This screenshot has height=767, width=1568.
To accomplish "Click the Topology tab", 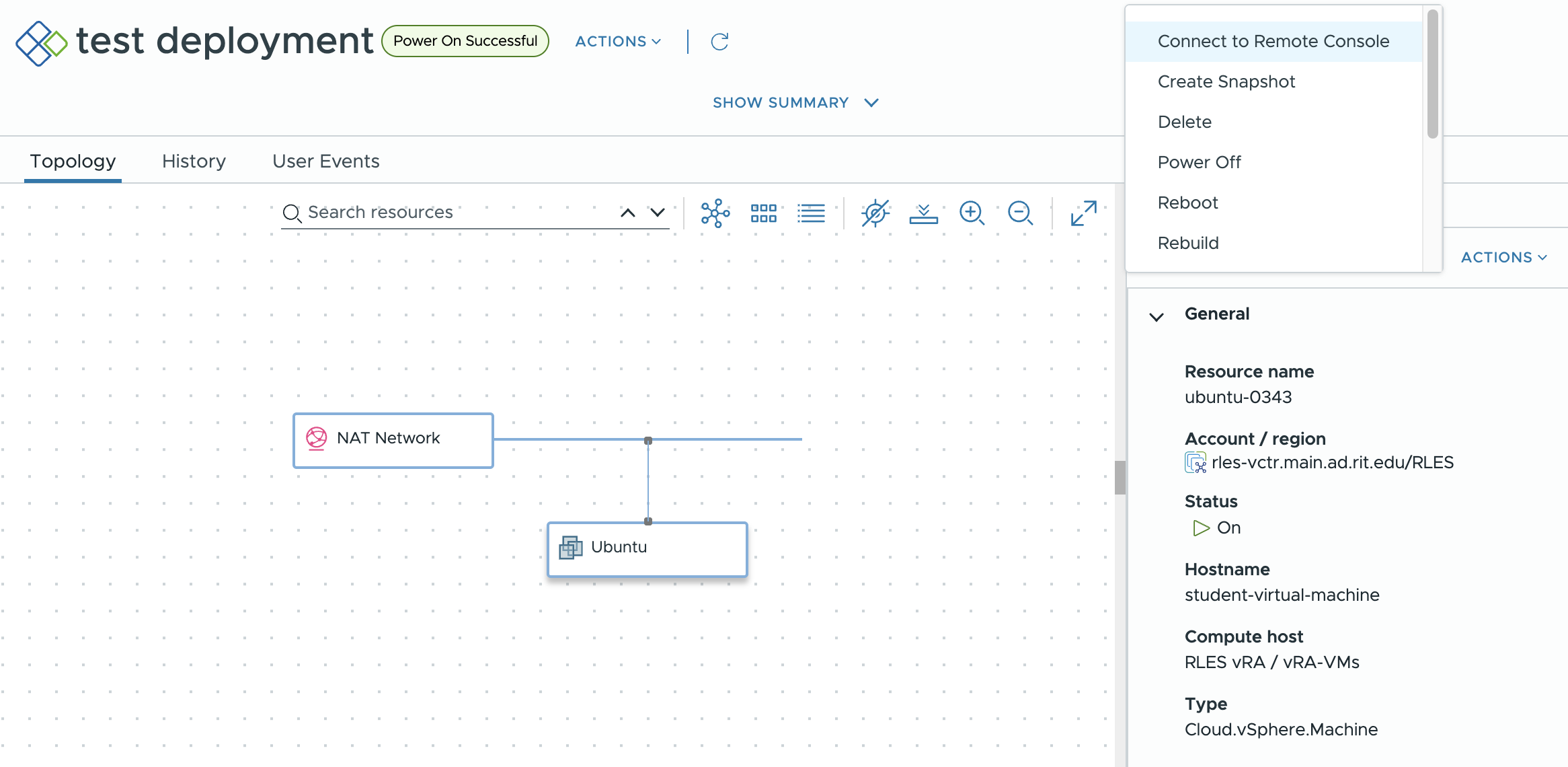I will click(72, 161).
